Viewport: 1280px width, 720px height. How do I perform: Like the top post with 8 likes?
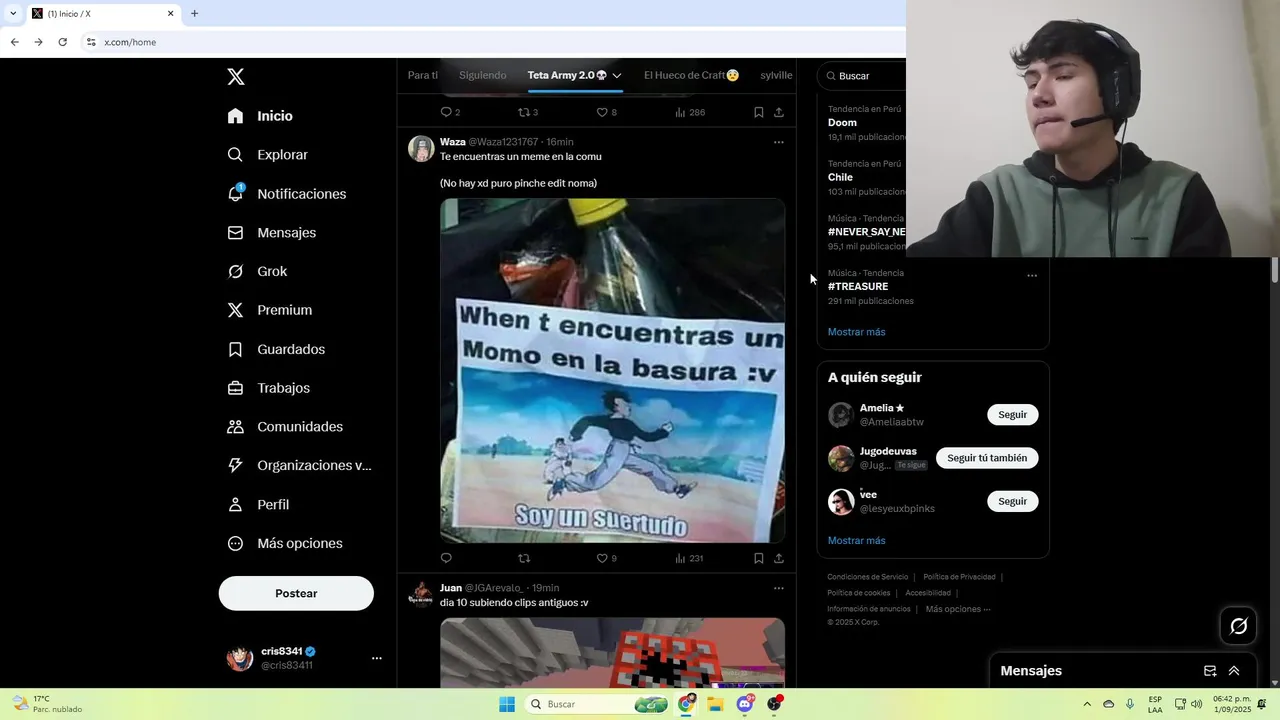[x=606, y=112]
